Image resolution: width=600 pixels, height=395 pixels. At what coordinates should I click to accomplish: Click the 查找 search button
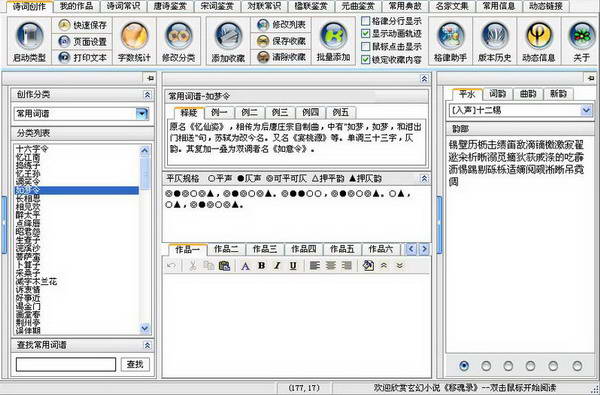click(x=135, y=364)
